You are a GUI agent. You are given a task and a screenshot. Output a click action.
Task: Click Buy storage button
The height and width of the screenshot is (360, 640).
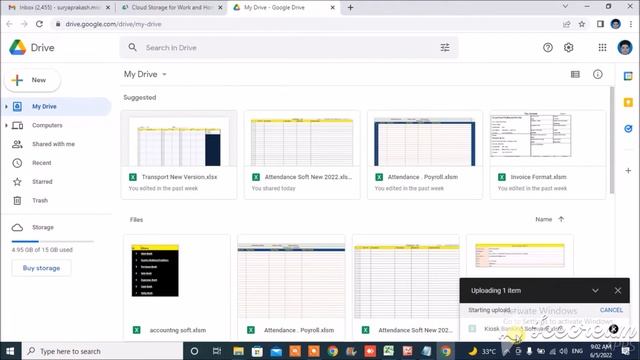(41, 268)
